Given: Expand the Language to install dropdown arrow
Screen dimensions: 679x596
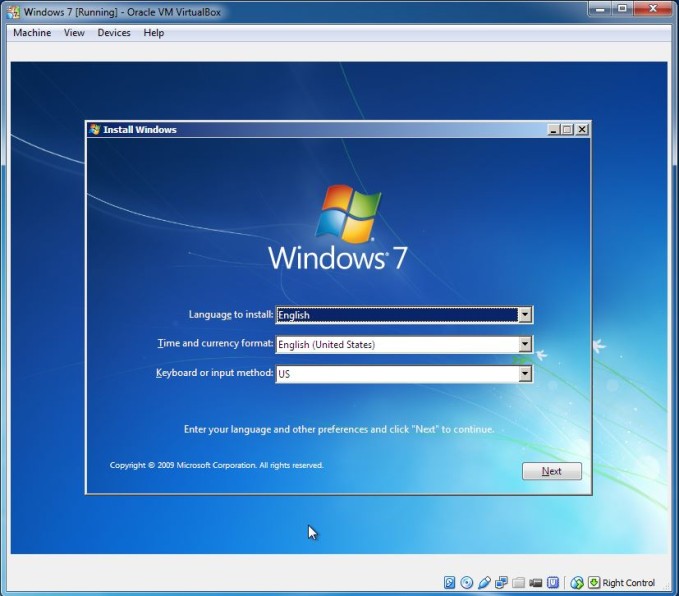Looking at the screenshot, I should [525, 315].
